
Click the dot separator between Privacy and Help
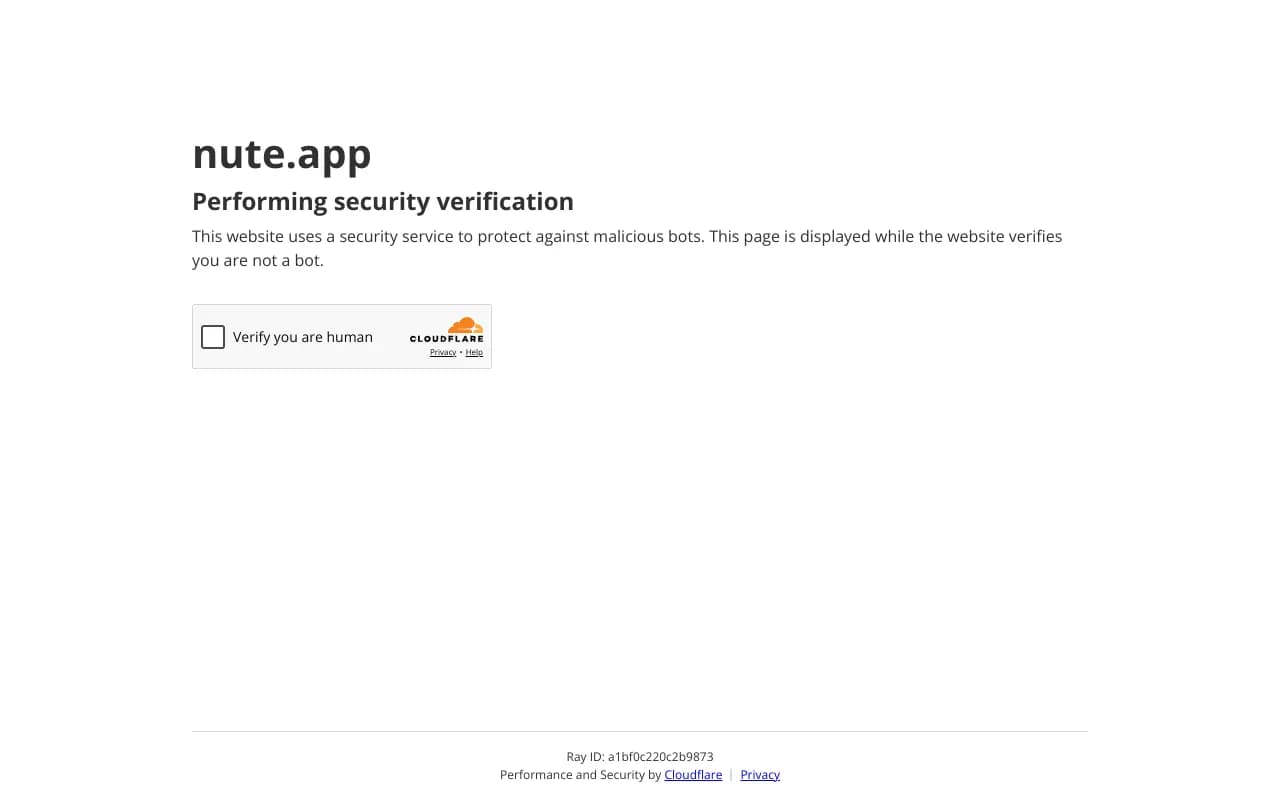[x=461, y=352]
